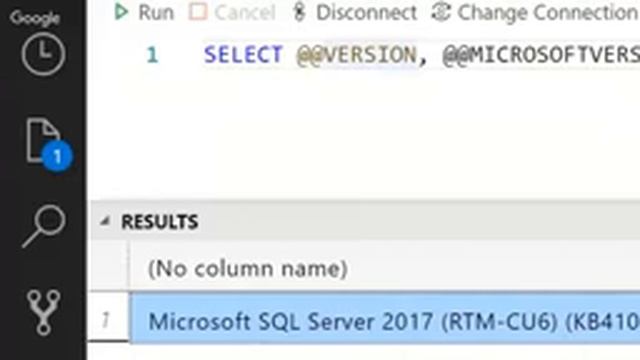640x360 pixels.
Task: Open the Source Control branch icon
Action: click(44, 312)
